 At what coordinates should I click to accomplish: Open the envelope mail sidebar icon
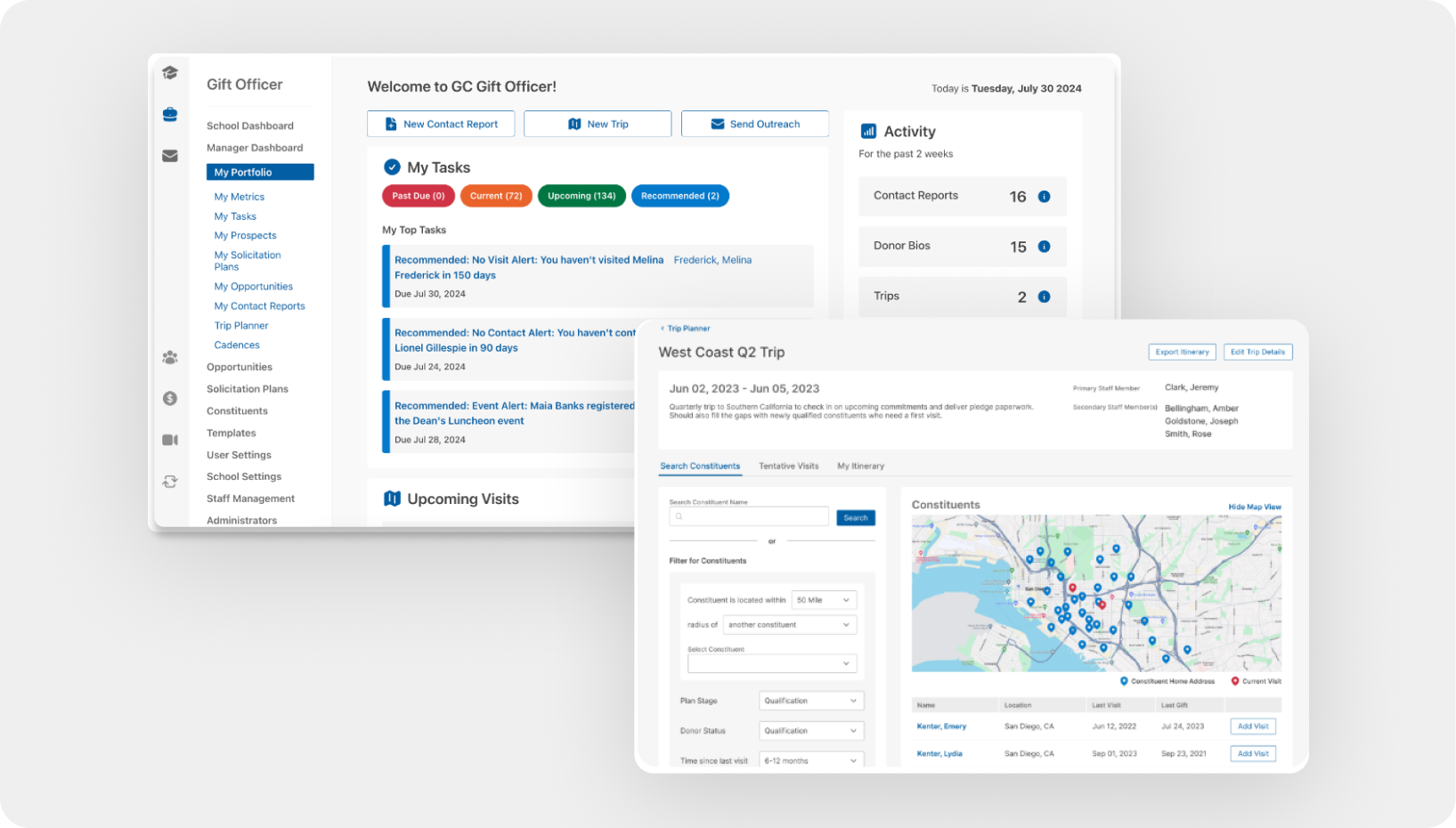click(x=170, y=156)
